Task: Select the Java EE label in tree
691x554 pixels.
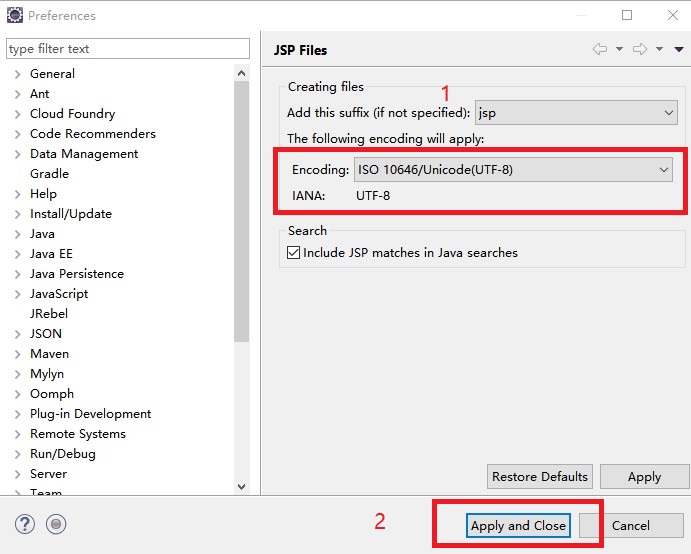Action: pos(51,254)
